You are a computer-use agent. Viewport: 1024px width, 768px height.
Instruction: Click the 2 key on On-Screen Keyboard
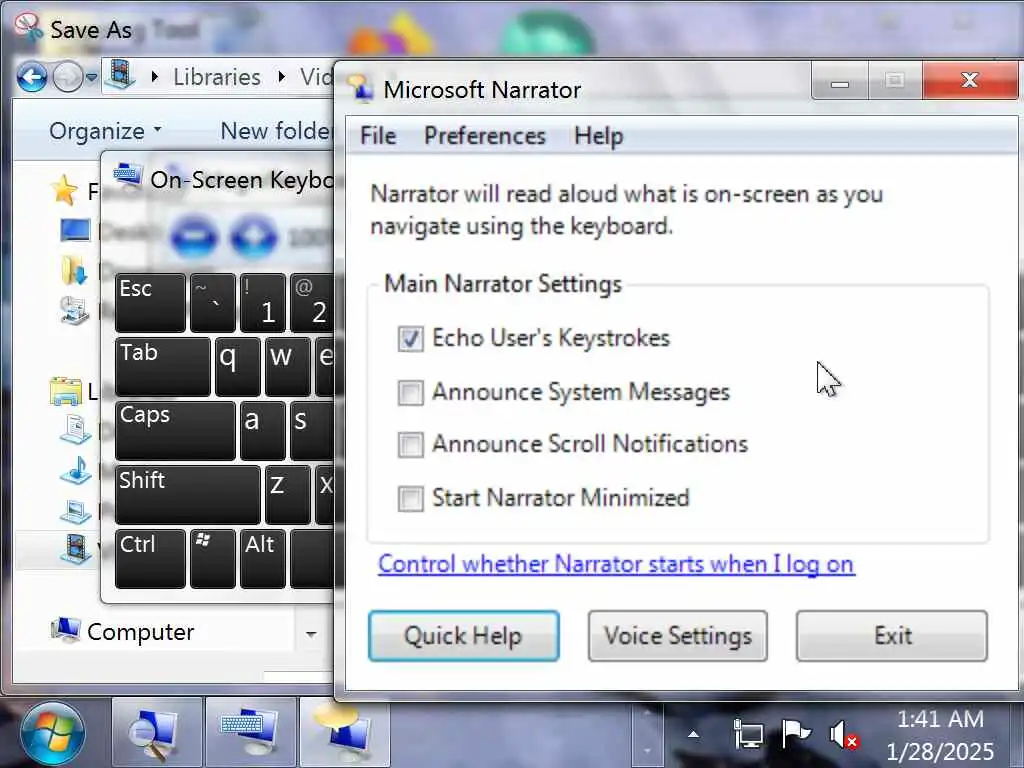(312, 303)
